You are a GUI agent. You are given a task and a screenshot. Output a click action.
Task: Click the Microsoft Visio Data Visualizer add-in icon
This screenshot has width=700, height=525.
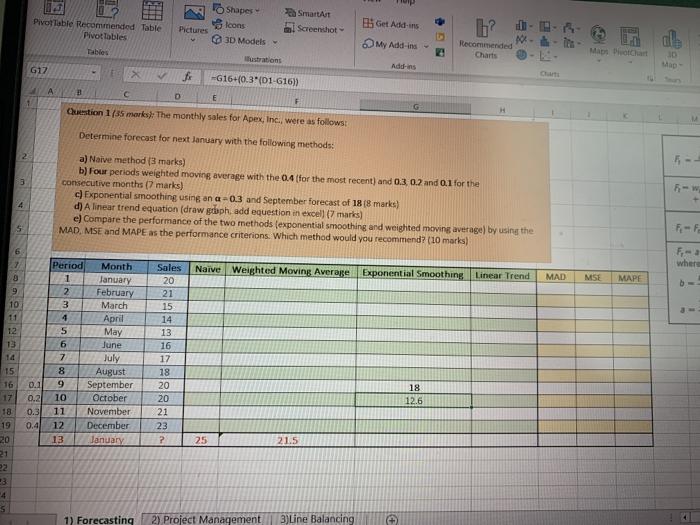[x=440, y=21]
